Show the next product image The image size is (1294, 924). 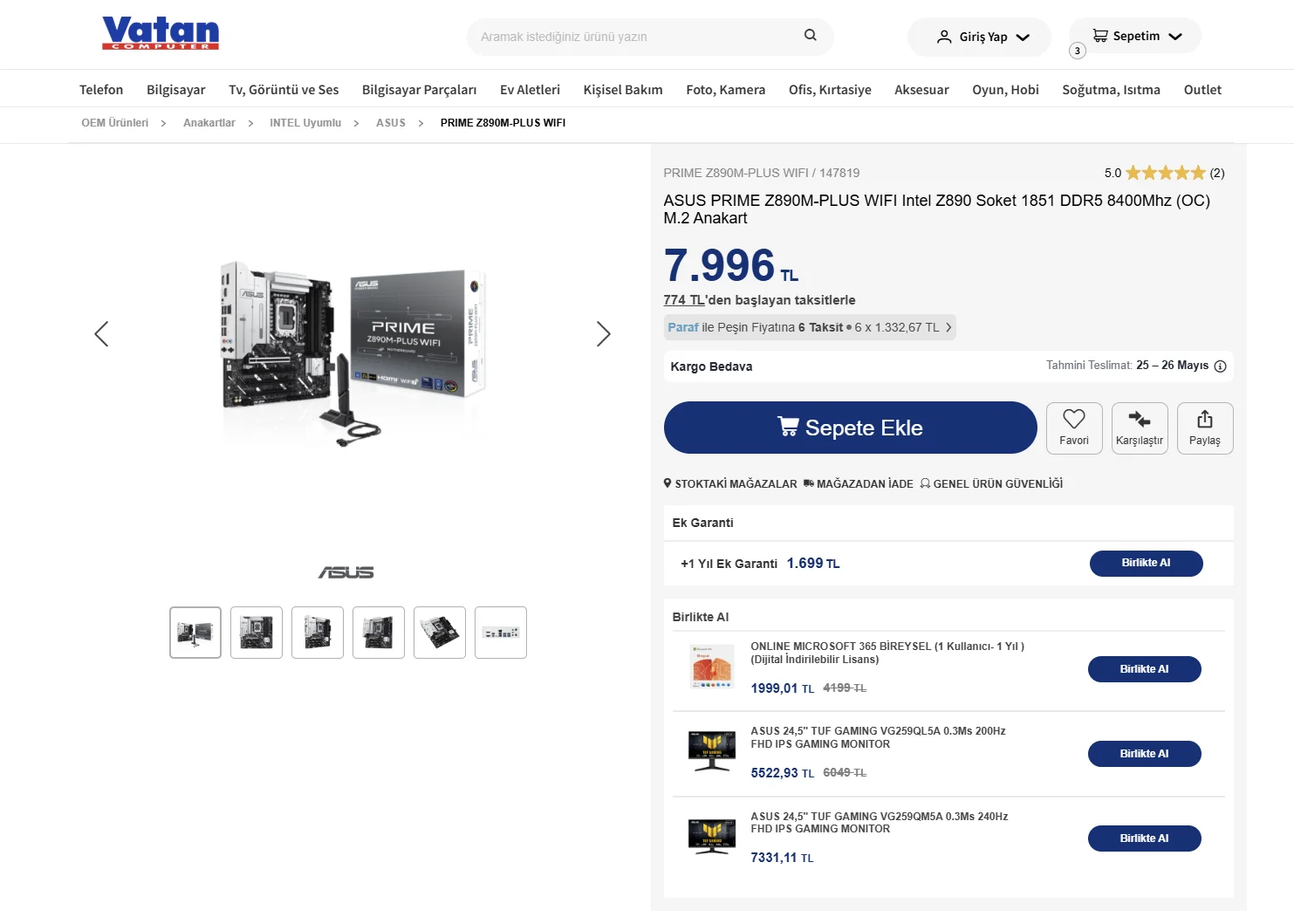tap(603, 334)
